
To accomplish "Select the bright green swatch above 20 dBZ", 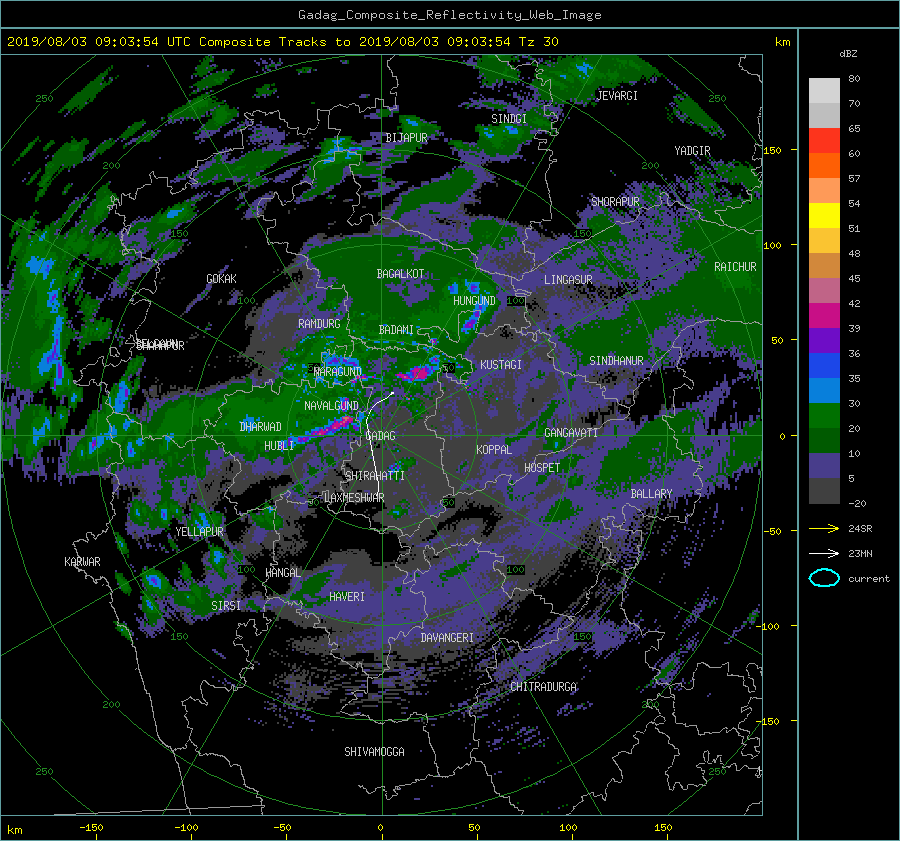I will [x=824, y=416].
